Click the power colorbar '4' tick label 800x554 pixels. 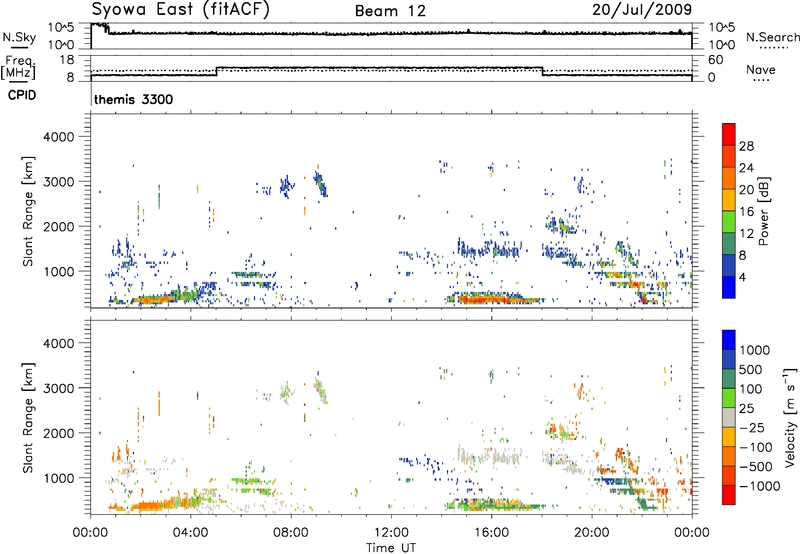743,277
